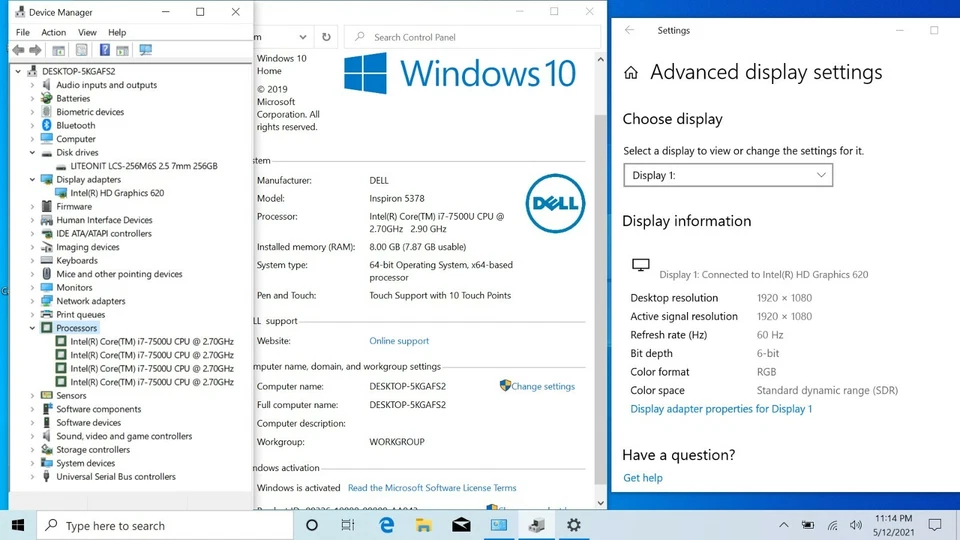960x540 pixels.
Task: Click the Forward arrow in Device Manager toolbar
Action: [36, 50]
